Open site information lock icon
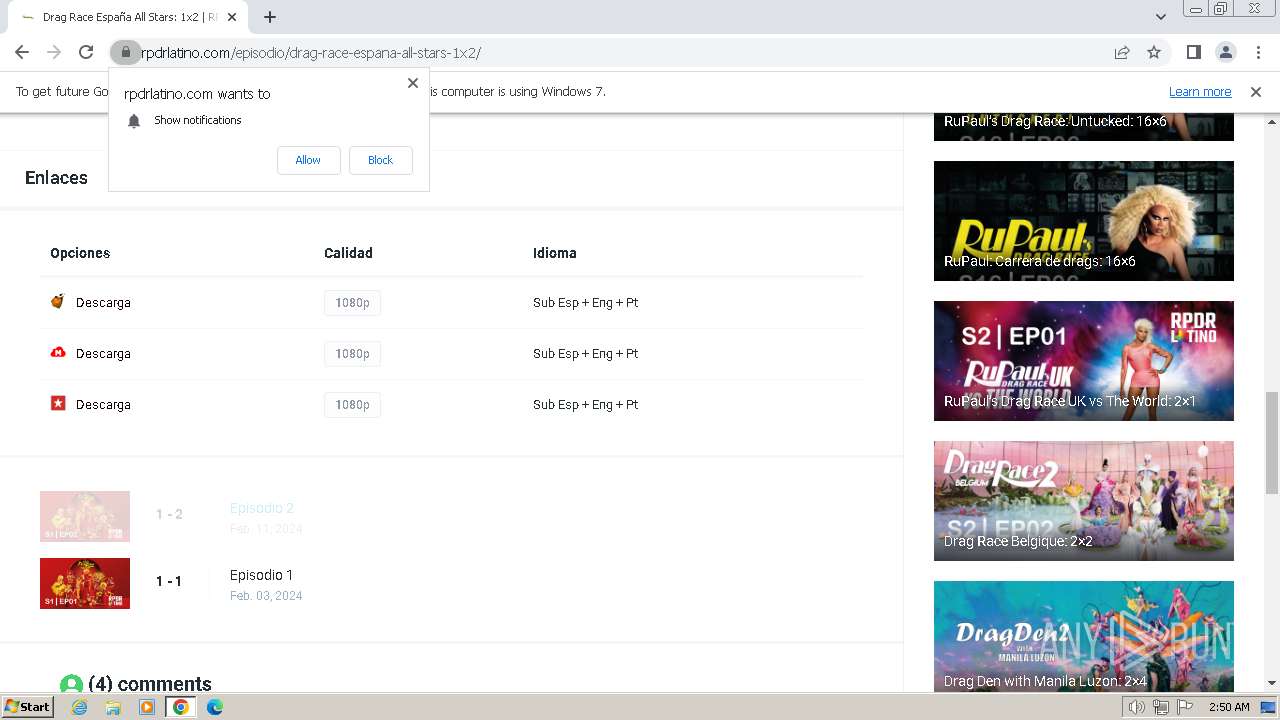 (124, 52)
